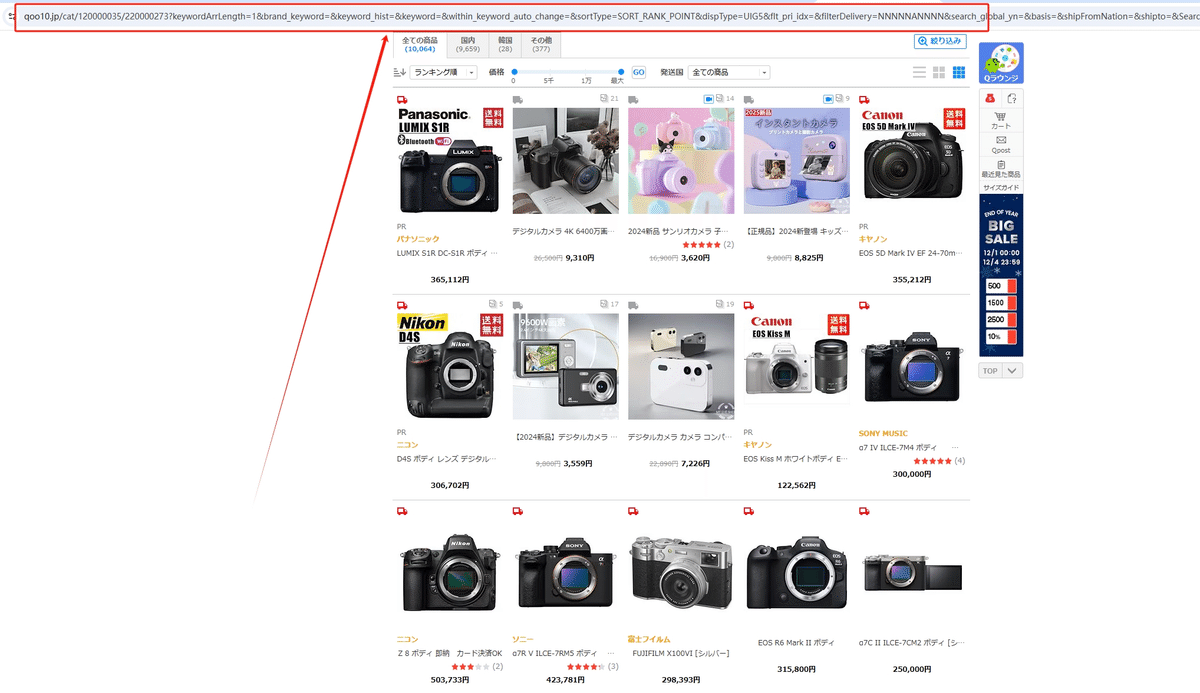1200x693 pixels.
Task: Open the Canon EOS Kiss M product image
Action: [797, 365]
